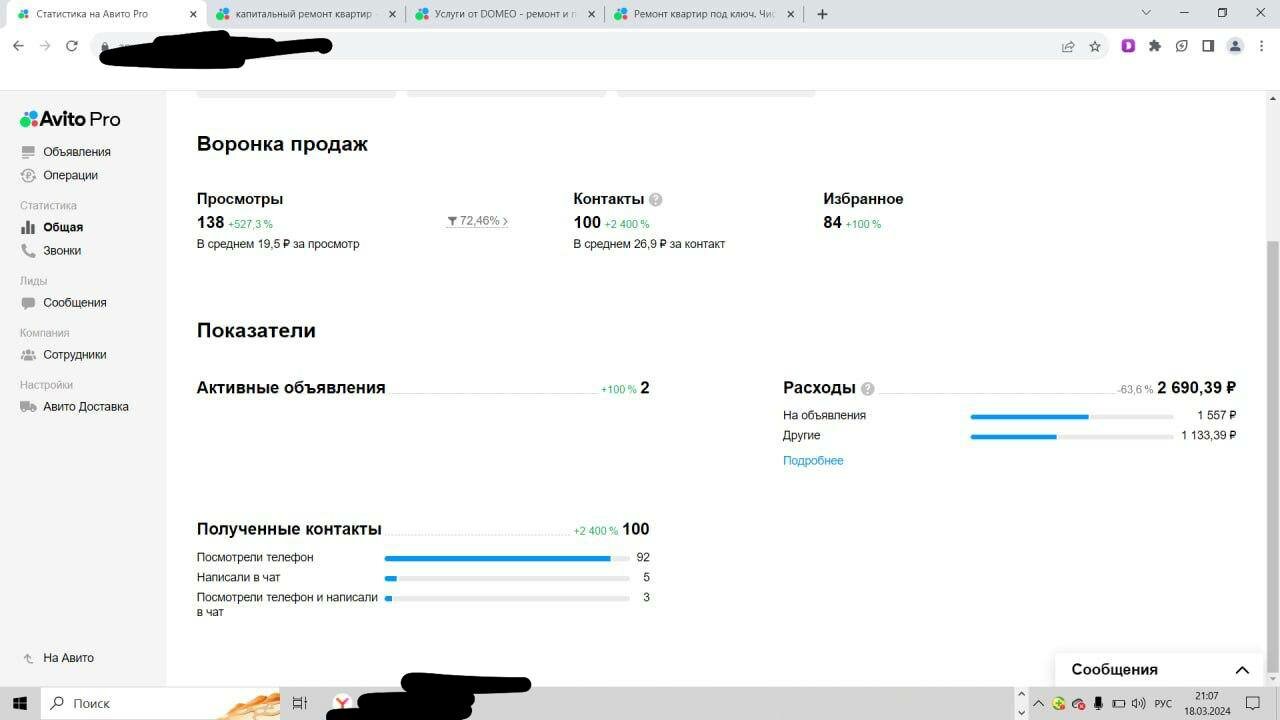1280x720 pixels.
Task: Open the help icon next to Расходы
Action: coord(866,388)
